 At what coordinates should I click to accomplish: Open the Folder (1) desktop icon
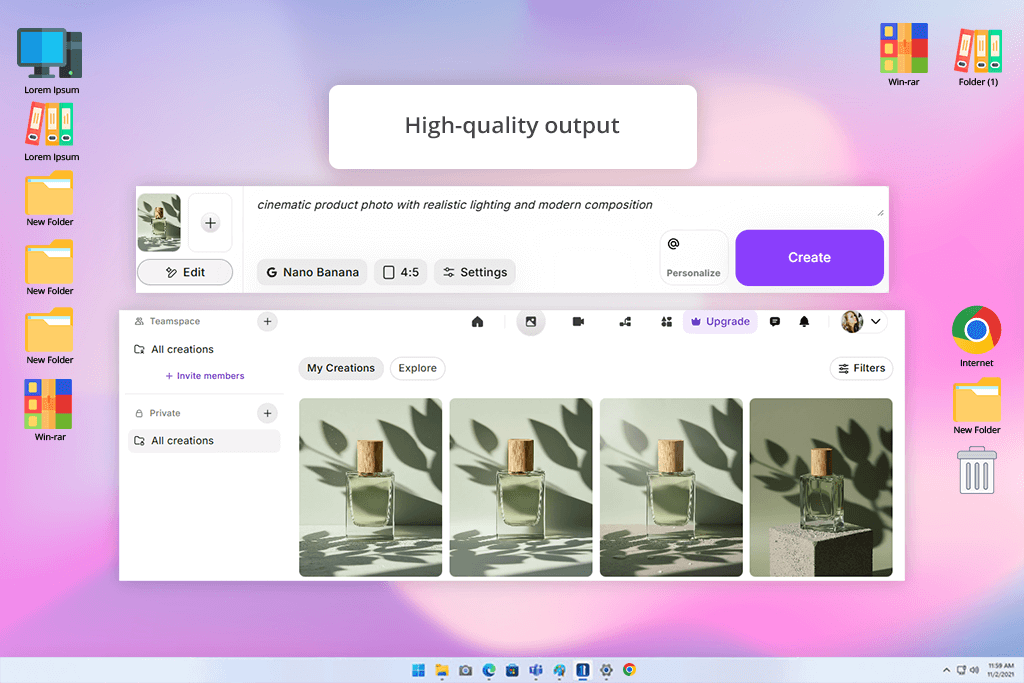tap(978, 56)
